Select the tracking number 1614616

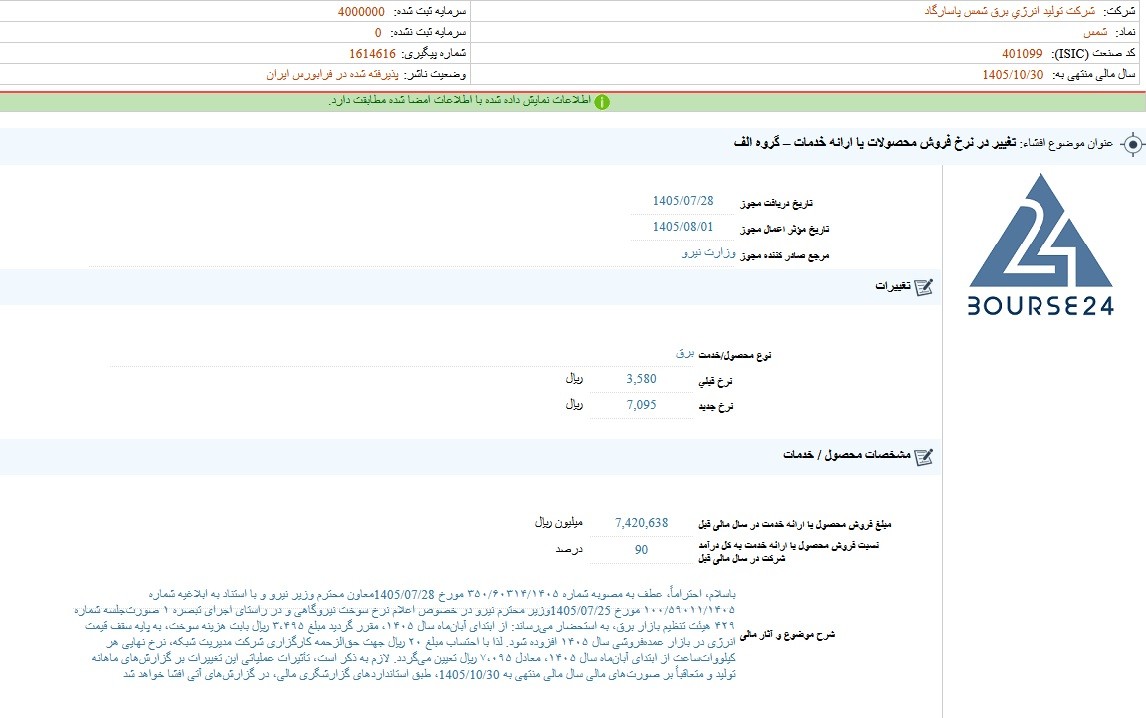(x=372, y=53)
